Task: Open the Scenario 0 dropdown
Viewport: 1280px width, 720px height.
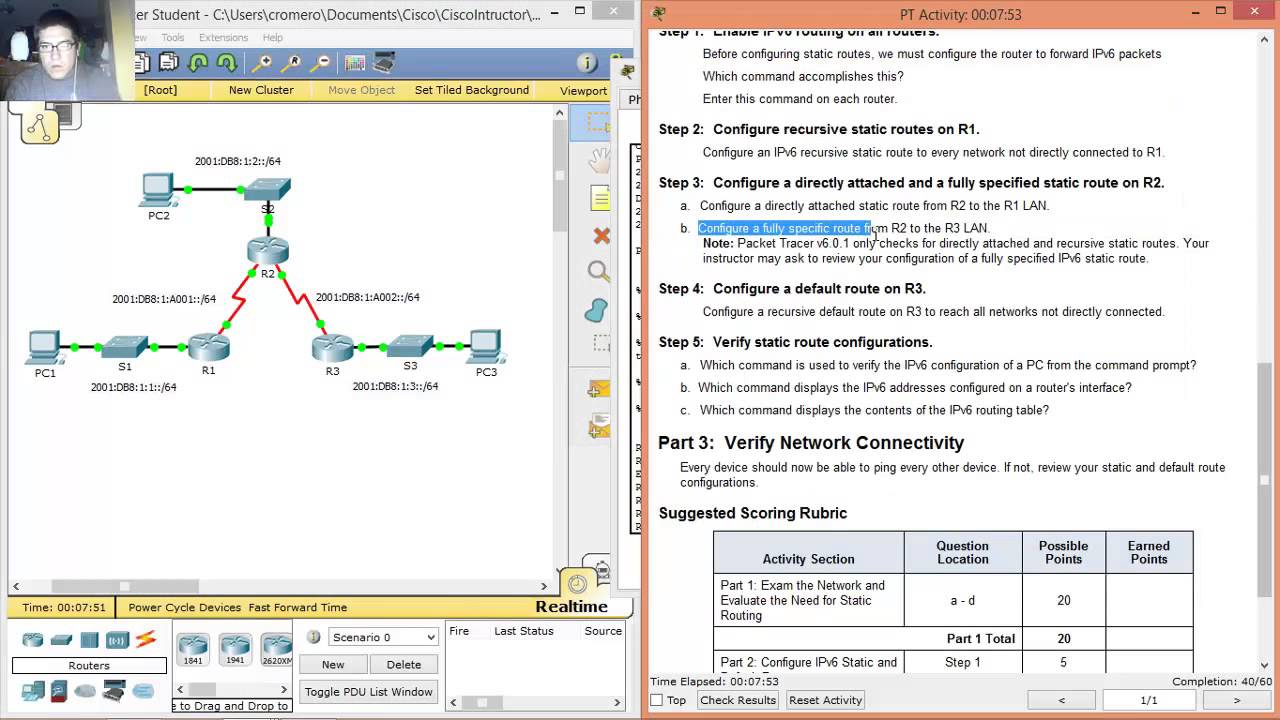Action: coord(384,637)
